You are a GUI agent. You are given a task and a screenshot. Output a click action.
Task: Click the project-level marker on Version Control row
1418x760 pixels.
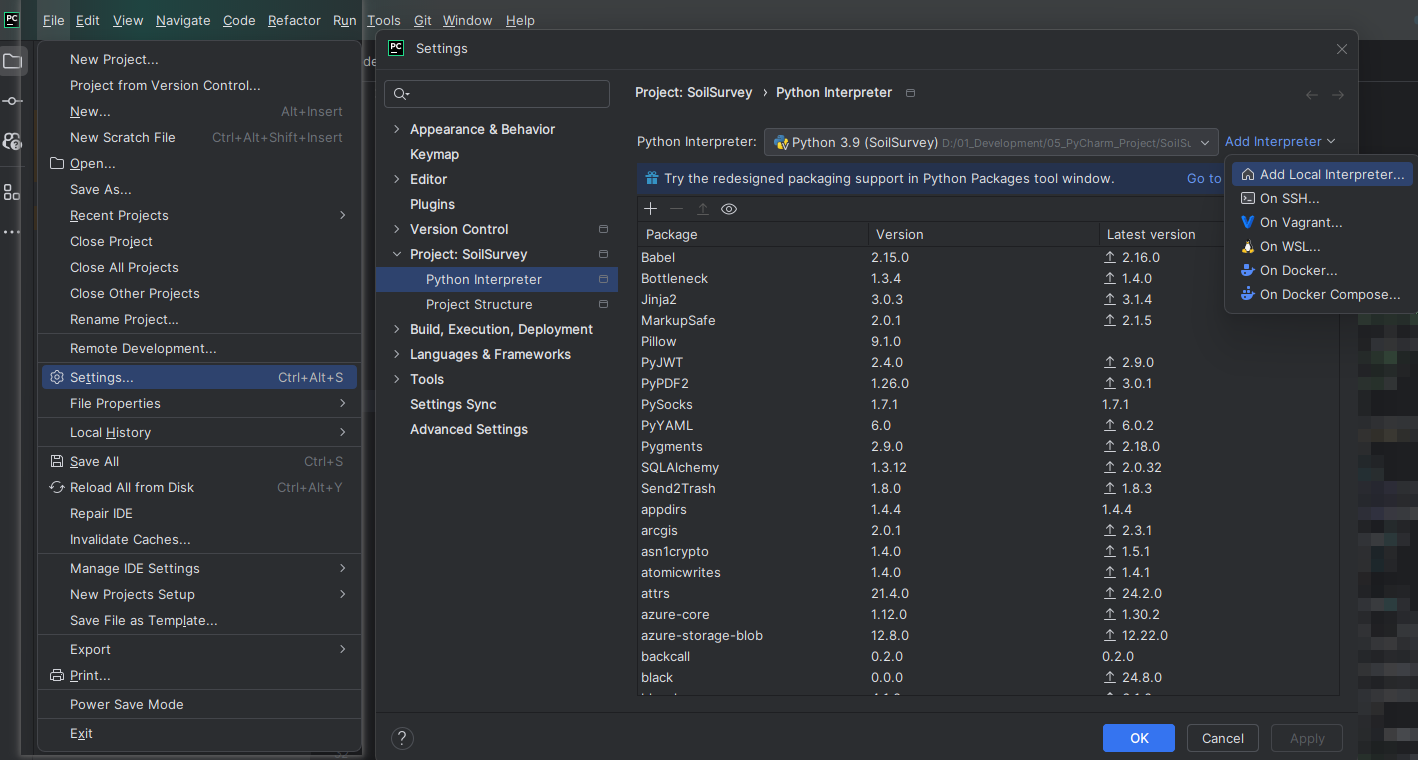click(603, 229)
